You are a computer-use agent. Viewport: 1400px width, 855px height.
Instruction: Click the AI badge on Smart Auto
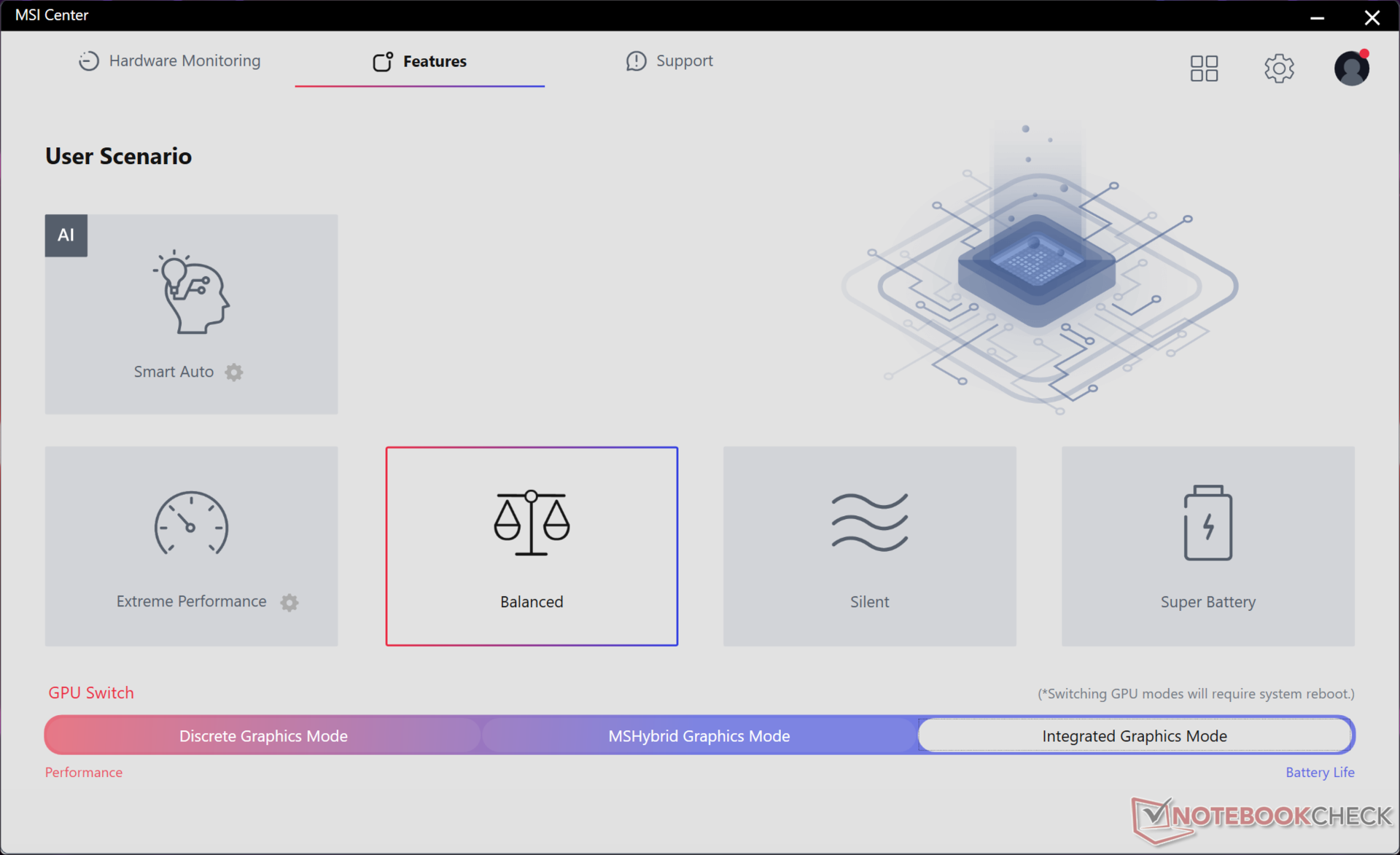point(66,235)
